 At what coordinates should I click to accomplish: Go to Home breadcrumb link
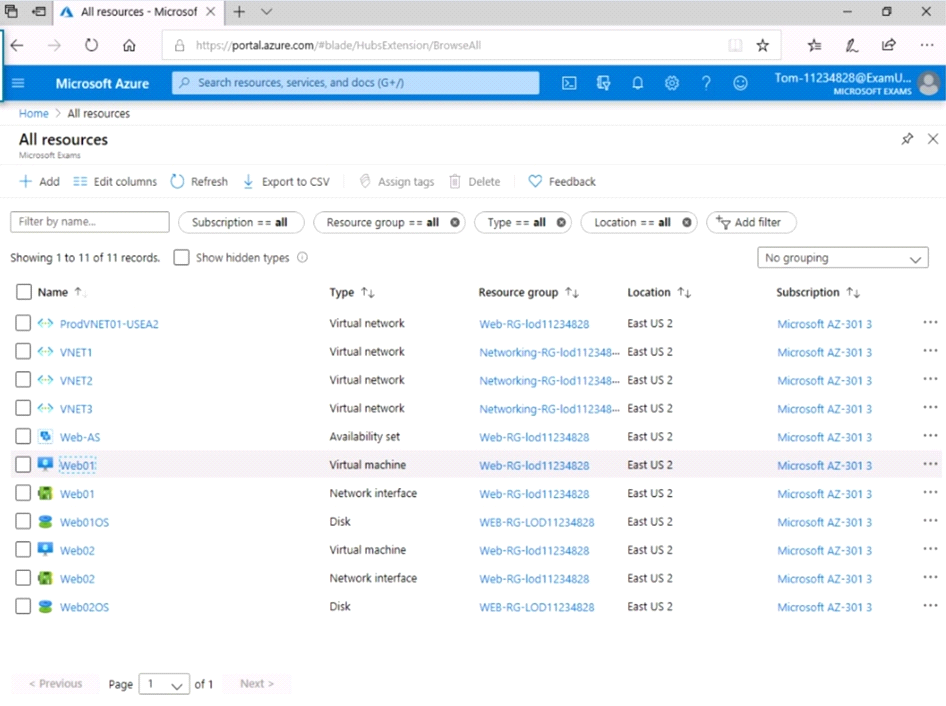tap(33, 113)
